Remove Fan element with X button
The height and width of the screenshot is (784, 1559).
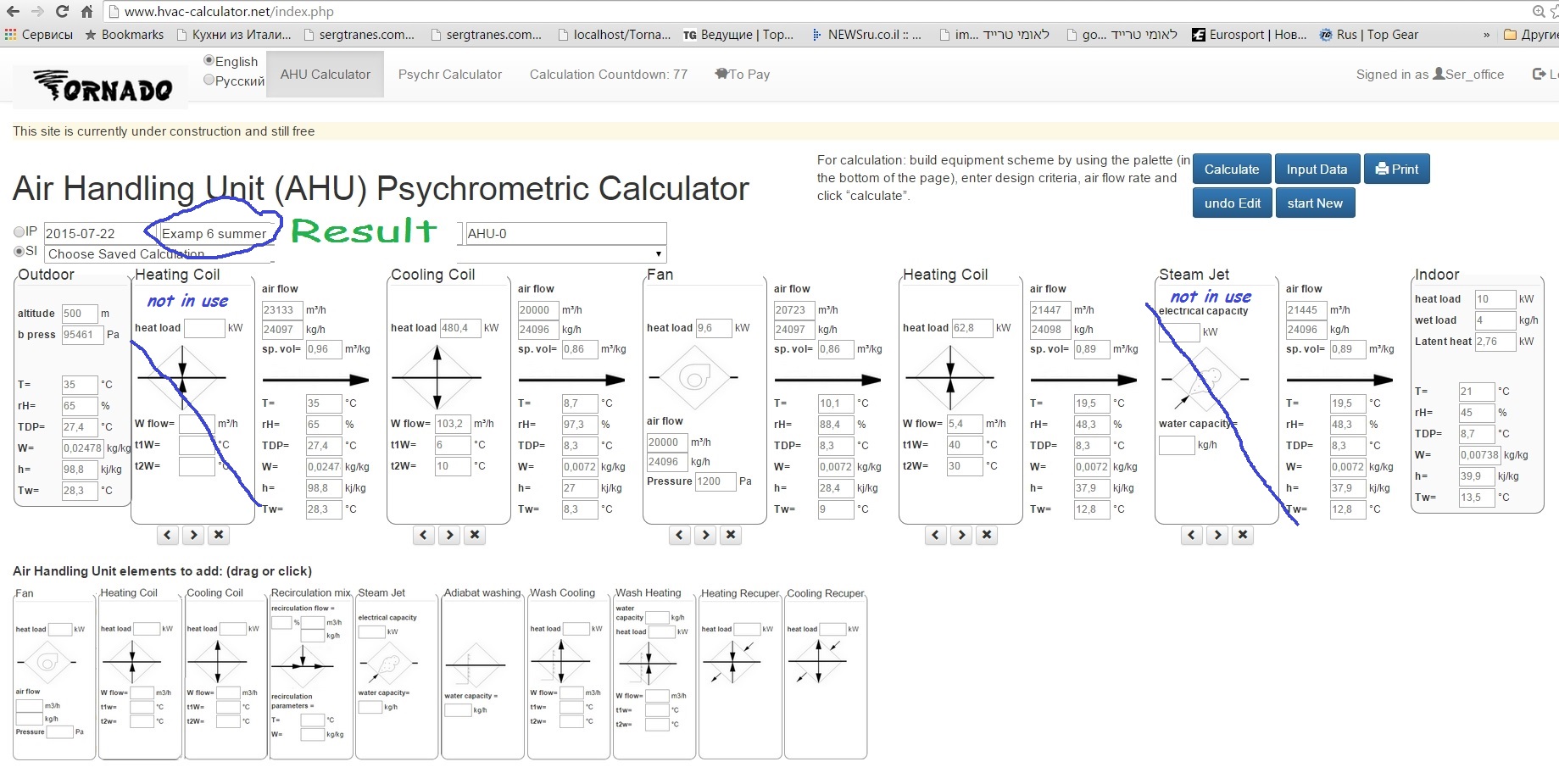(731, 535)
